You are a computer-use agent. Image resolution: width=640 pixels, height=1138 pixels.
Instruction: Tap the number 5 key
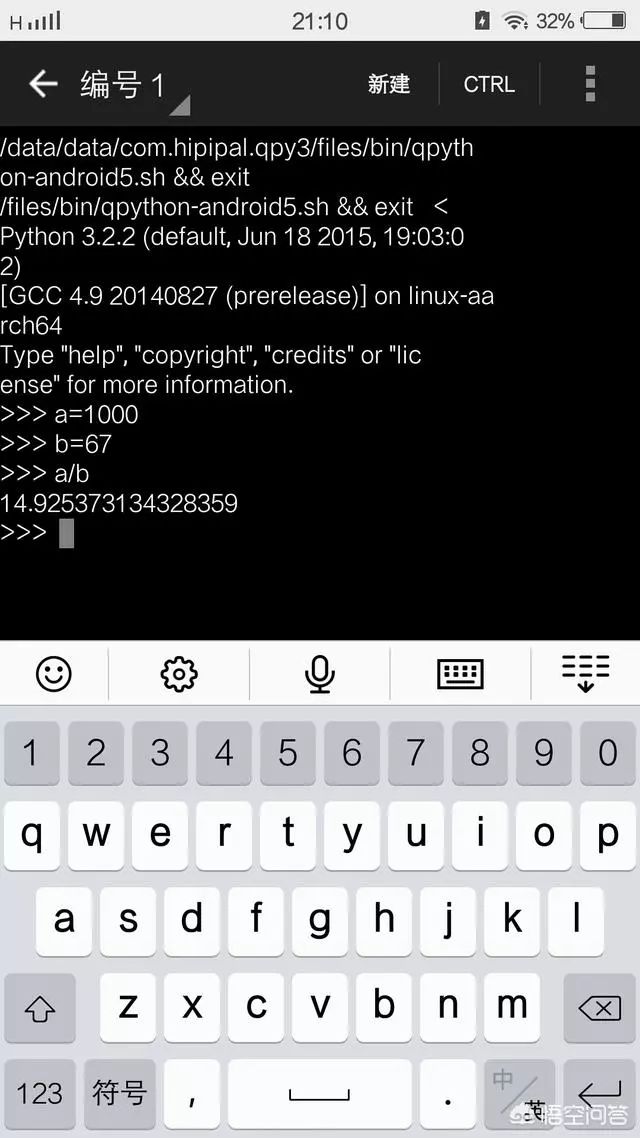(287, 753)
